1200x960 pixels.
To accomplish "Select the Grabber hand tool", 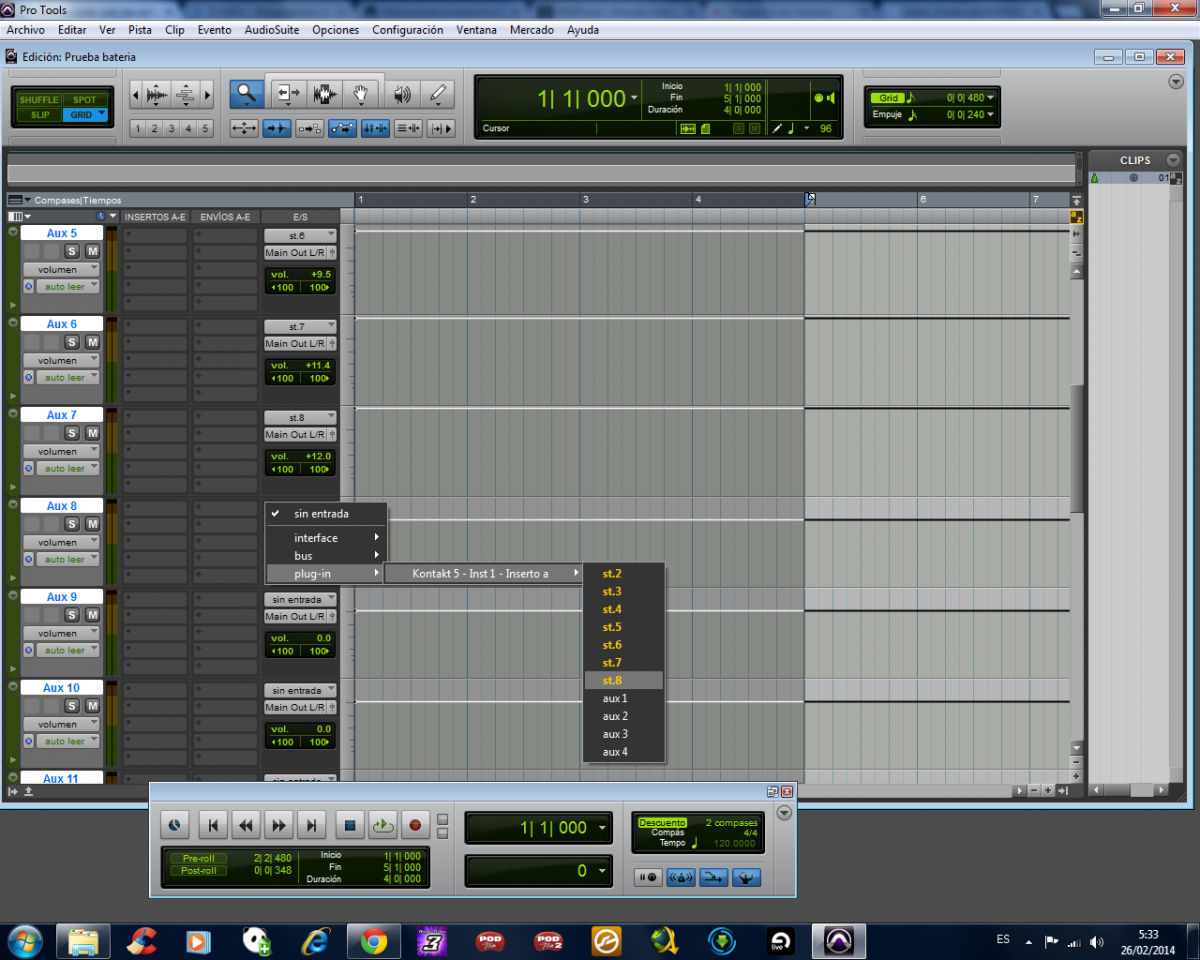I will (361, 95).
